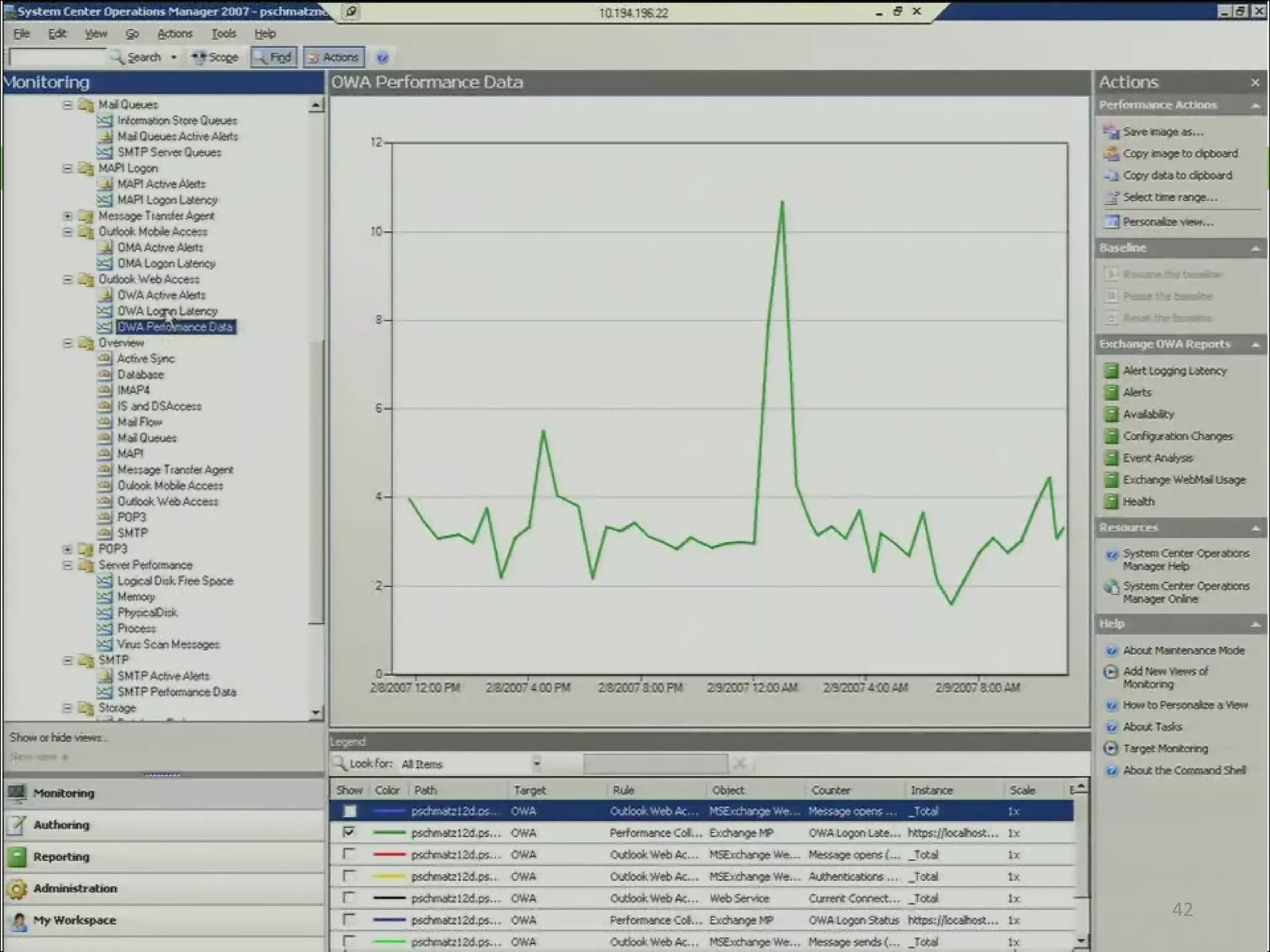Click the help icon in toolbar
1270x952 pixels.
[x=383, y=58]
